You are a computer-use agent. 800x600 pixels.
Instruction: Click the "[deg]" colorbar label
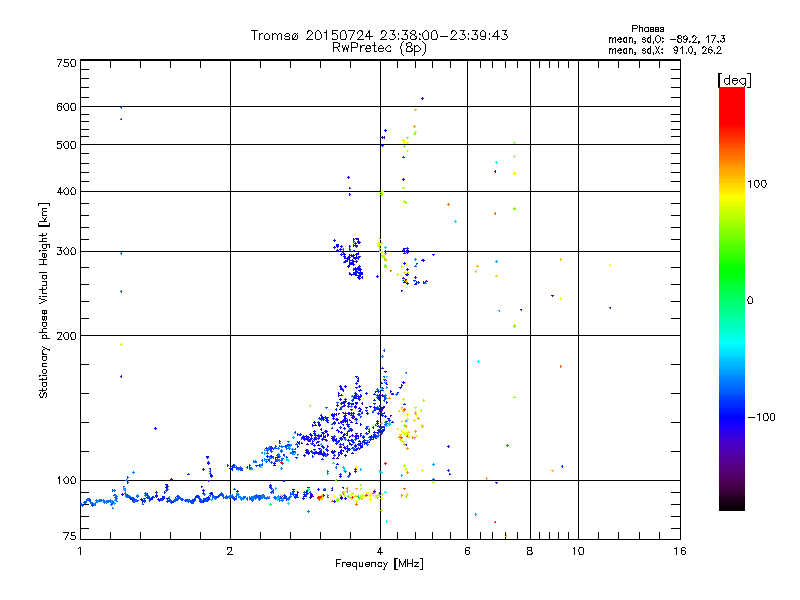coord(734,80)
